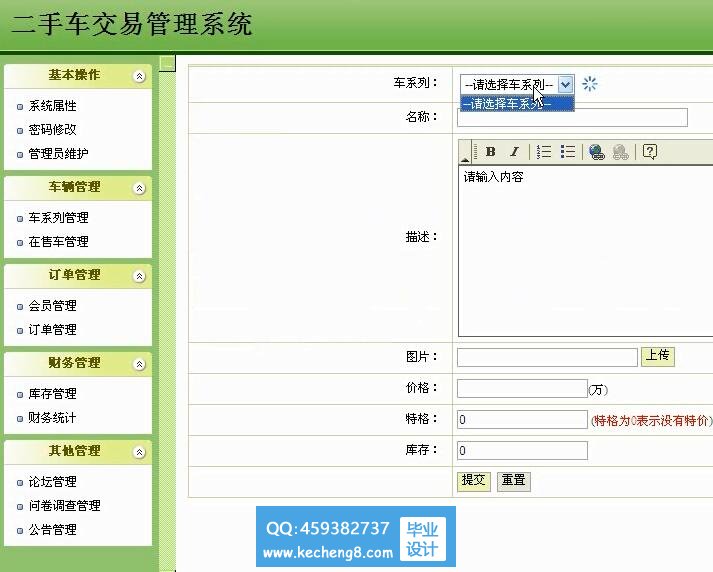This screenshot has height=572, width=713.
Task: Click the 二手车交易管理系统 title
Action: pyautogui.click(x=132, y=24)
